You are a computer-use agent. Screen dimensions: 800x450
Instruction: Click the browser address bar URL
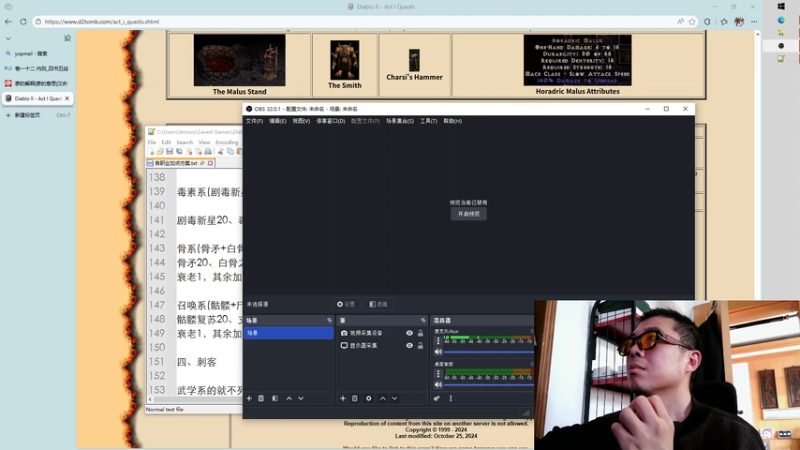click(102, 22)
